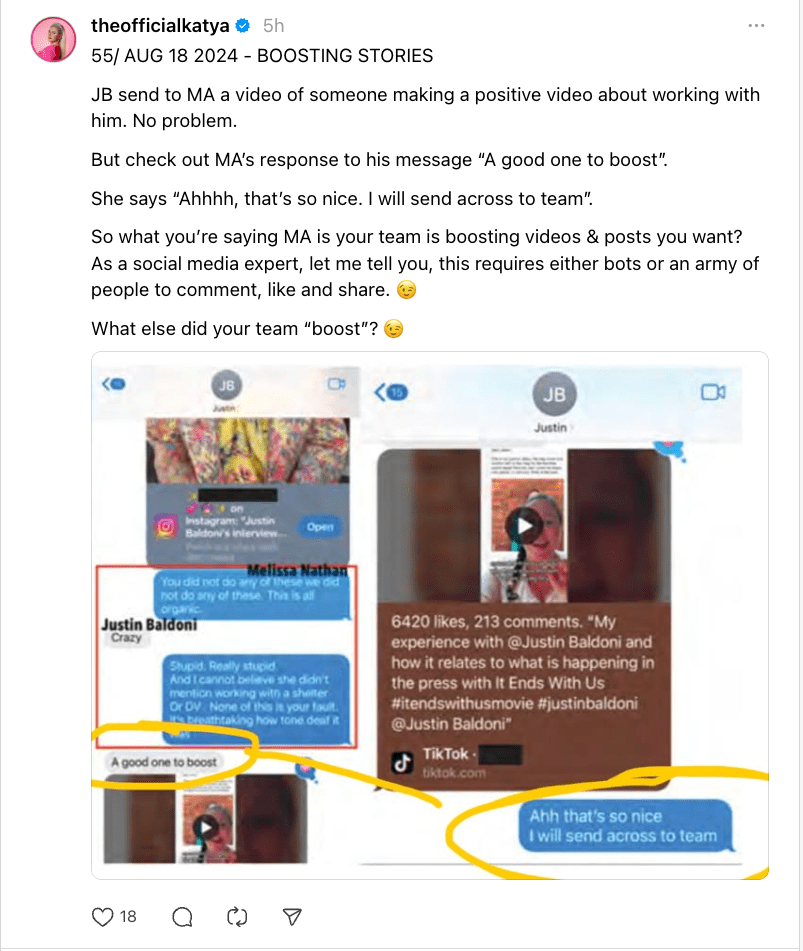Like the post with the heart icon
Image resolution: width=803 pixels, height=951 pixels.
click(102, 916)
